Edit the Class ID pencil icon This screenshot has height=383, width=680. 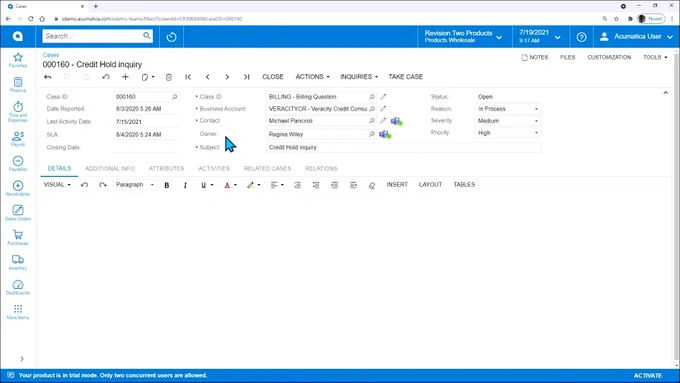pos(383,97)
